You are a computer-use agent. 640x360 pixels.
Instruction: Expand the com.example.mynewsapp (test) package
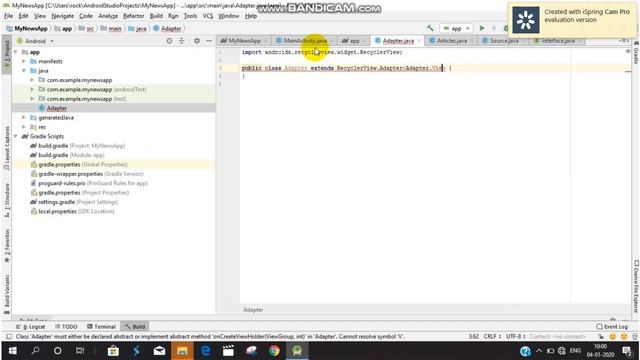tap(32, 99)
